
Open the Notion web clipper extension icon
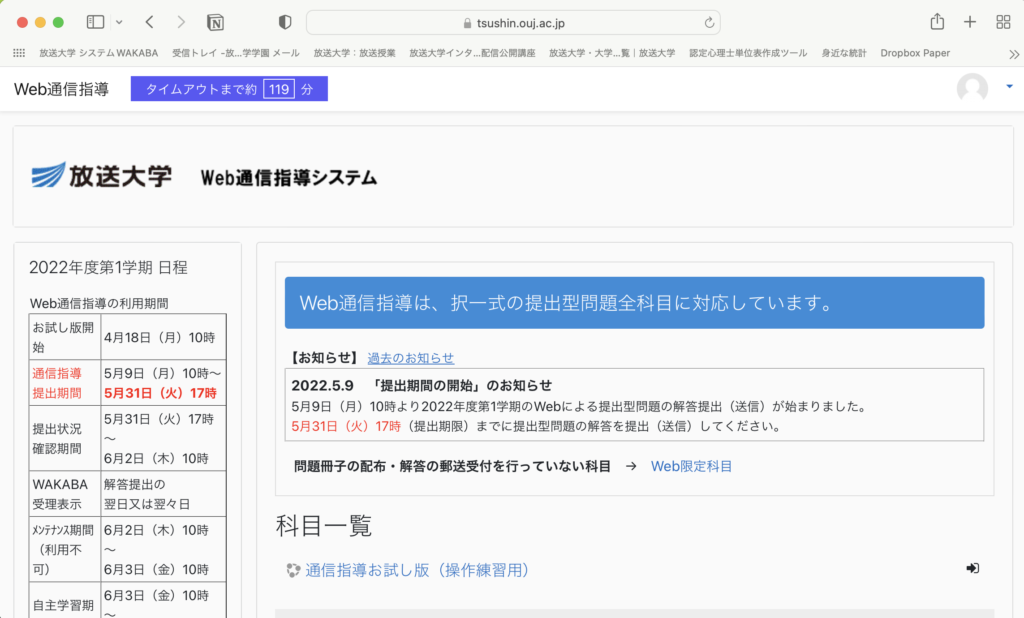tap(215, 23)
